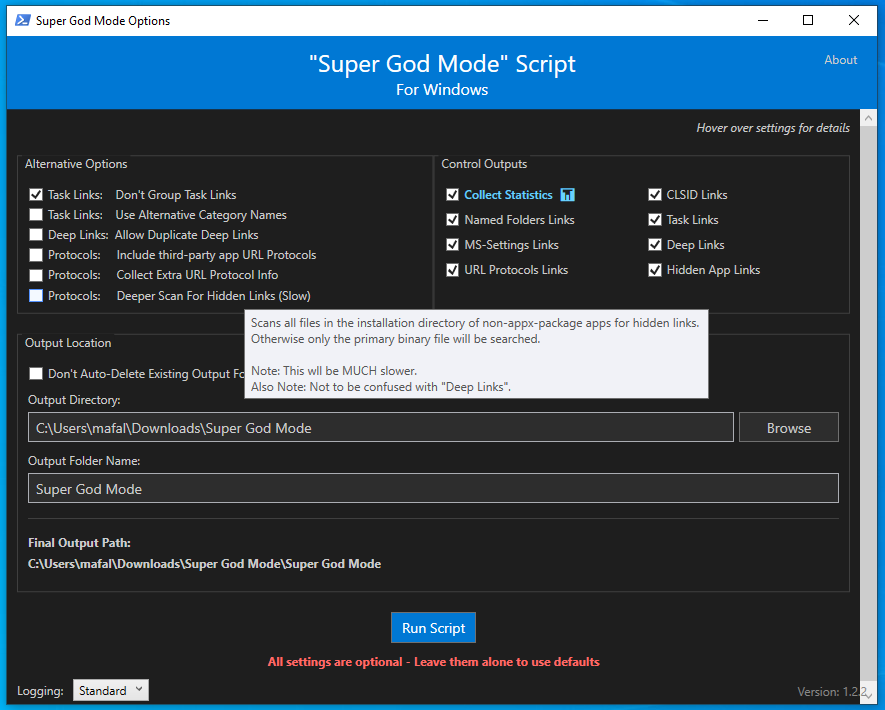Toggle the Collect Statistics checkbox
This screenshot has height=710, width=885.
point(452,195)
